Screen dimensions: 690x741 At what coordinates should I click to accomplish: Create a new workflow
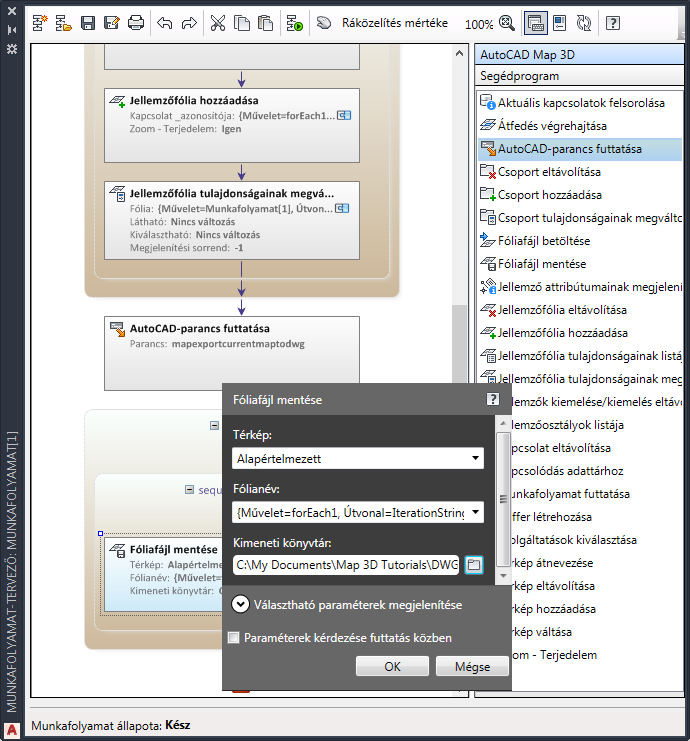(40, 23)
